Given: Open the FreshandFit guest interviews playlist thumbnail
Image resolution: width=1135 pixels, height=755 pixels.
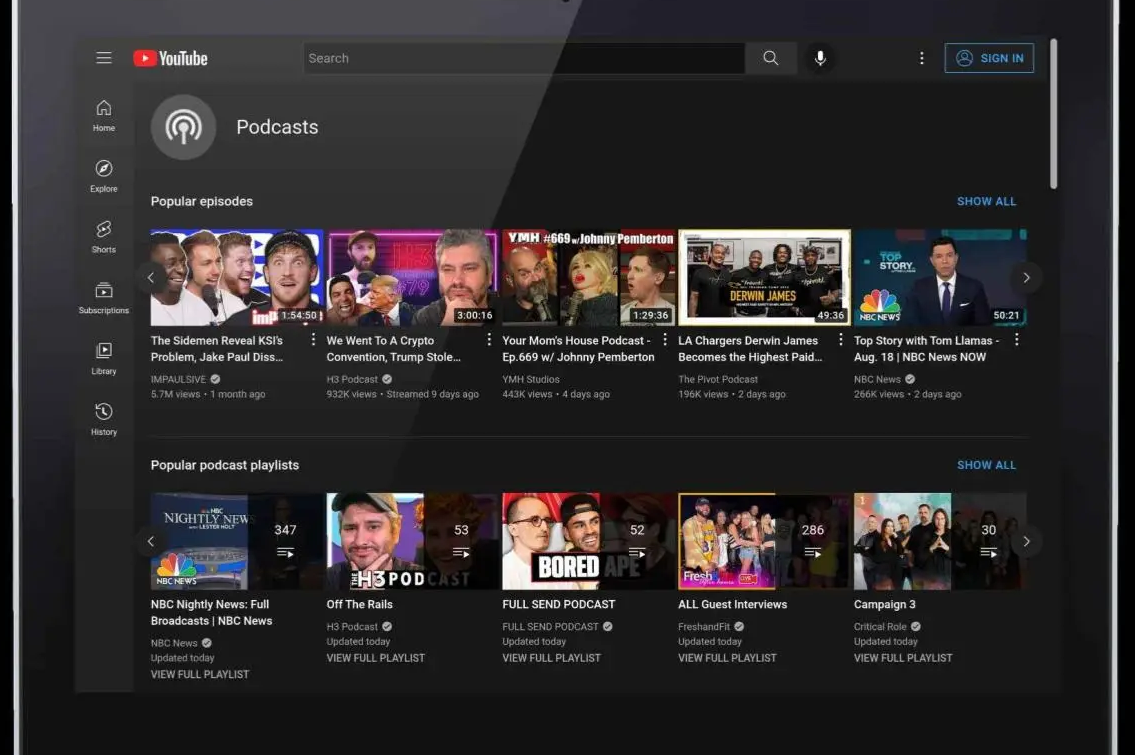Looking at the screenshot, I should [x=764, y=541].
